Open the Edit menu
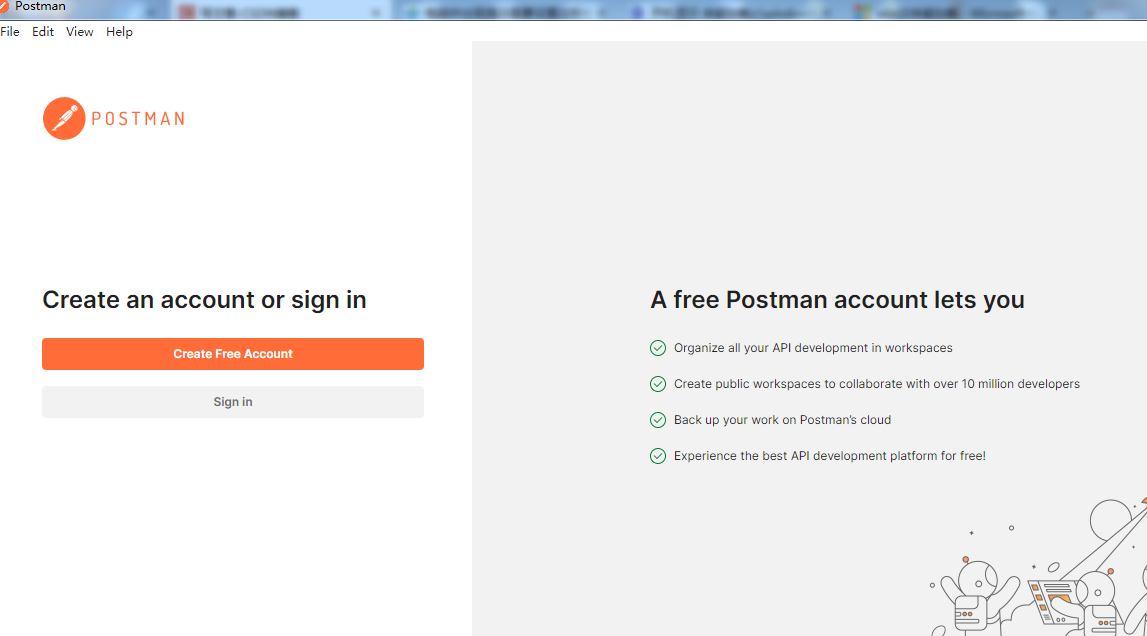The image size is (1147, 636). pos(42,31)
